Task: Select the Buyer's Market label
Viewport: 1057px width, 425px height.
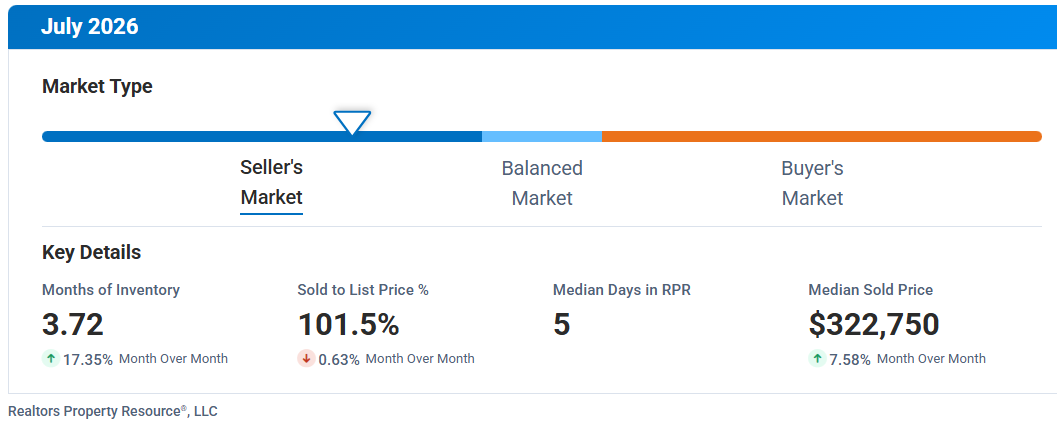Action: pyautogui.click(x=812, y=183)
